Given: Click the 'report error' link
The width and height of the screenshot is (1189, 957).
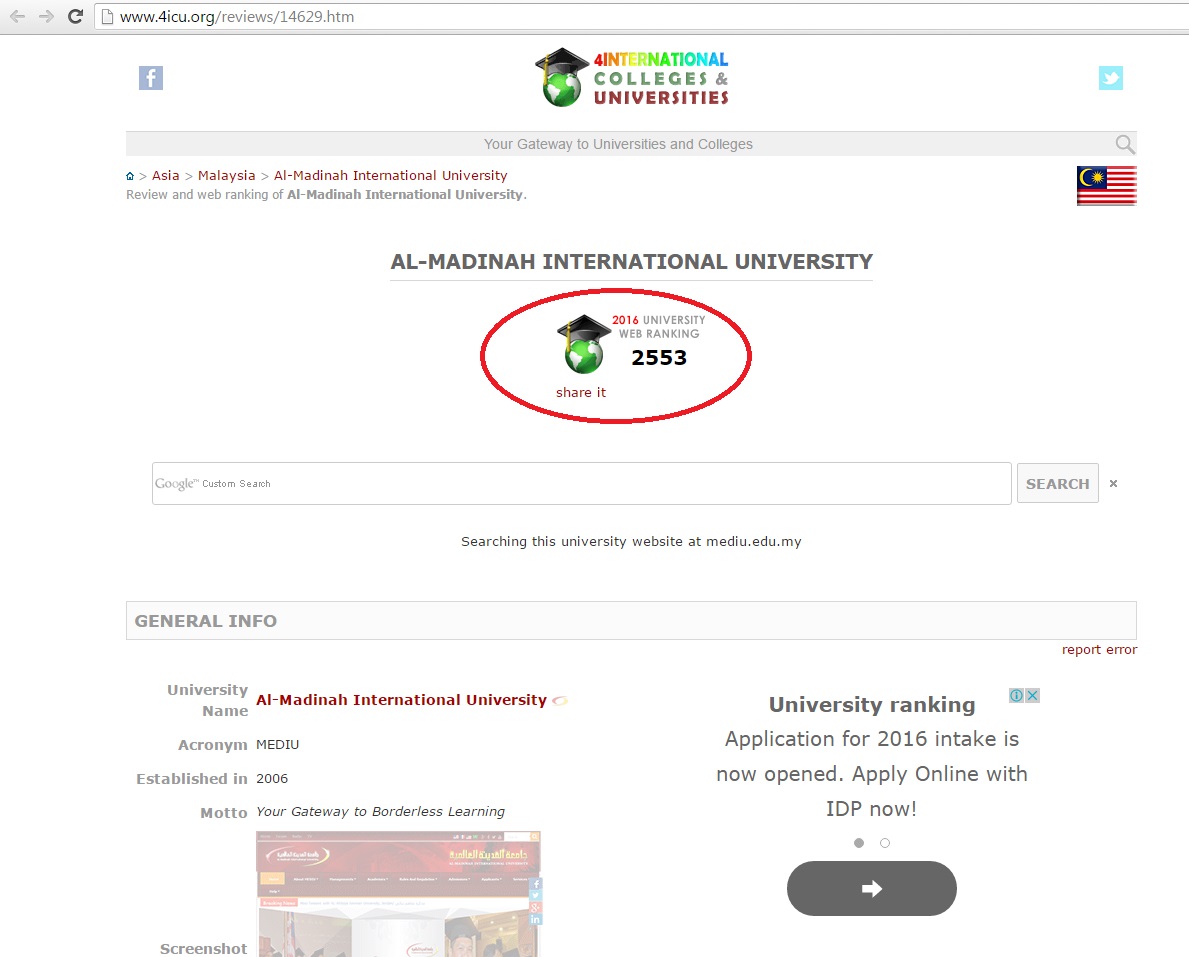Looking at the screenshot, I should [x=1099, y=649].
